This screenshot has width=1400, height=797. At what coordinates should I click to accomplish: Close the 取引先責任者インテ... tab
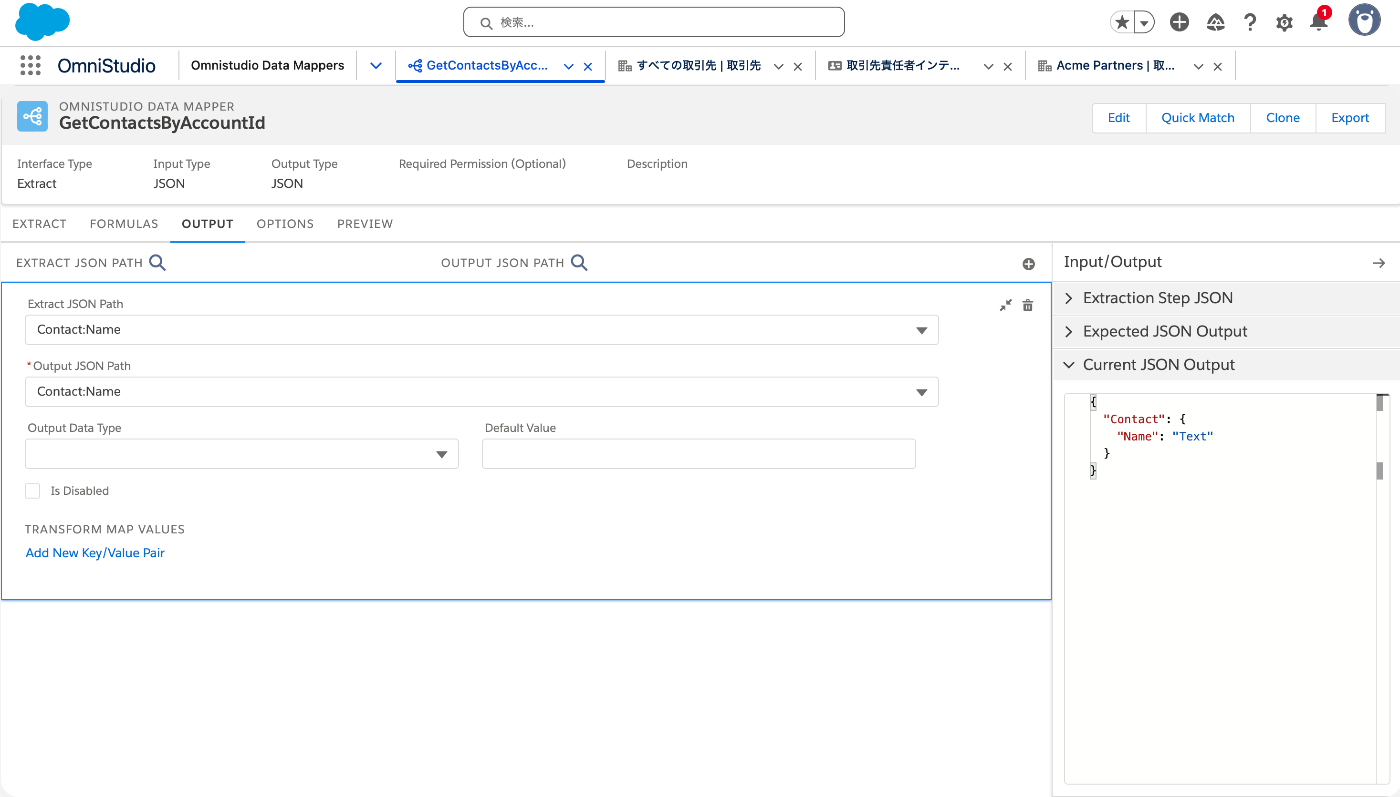pos(1008,66)
